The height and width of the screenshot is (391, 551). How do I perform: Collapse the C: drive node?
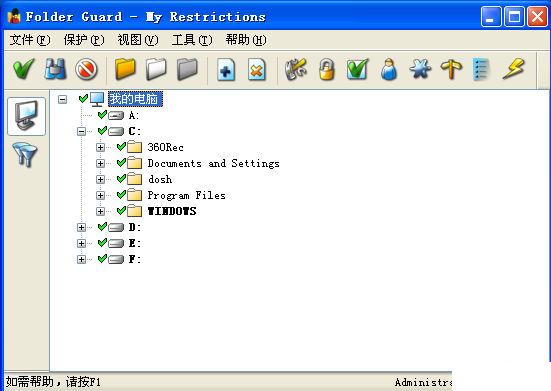tap(82, 131)
